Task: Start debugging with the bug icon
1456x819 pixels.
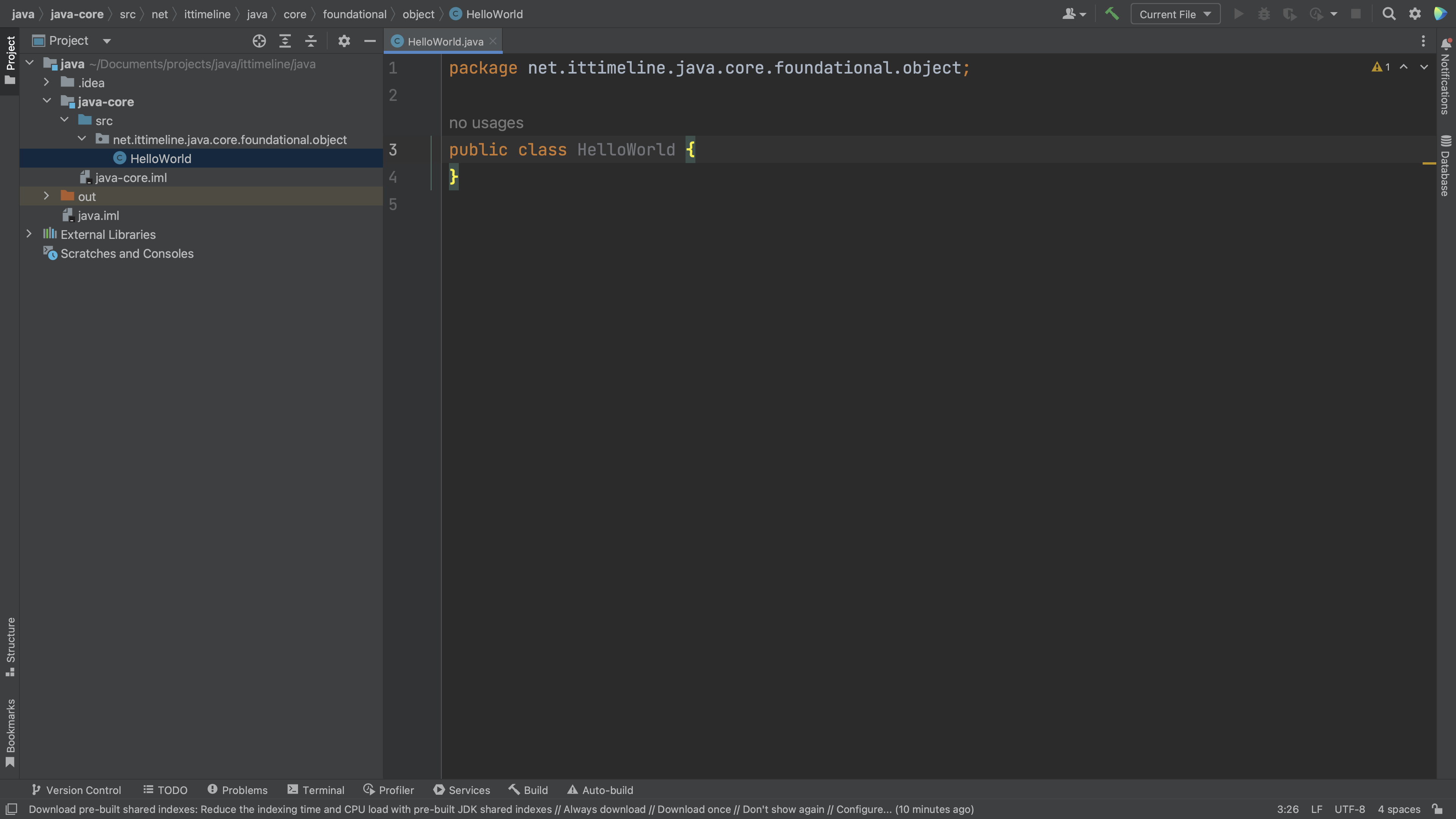Action: 1264,14
